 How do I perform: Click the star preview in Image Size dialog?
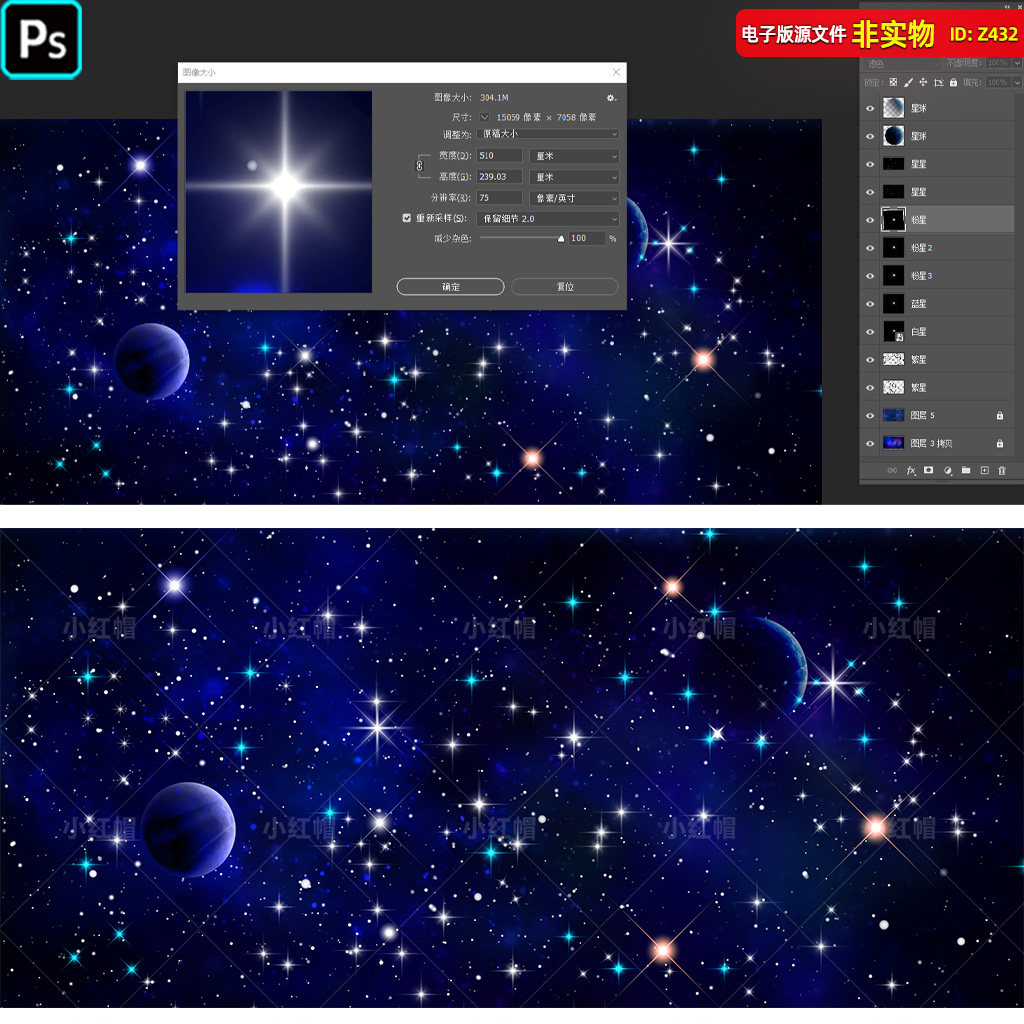tap(279, 191)
